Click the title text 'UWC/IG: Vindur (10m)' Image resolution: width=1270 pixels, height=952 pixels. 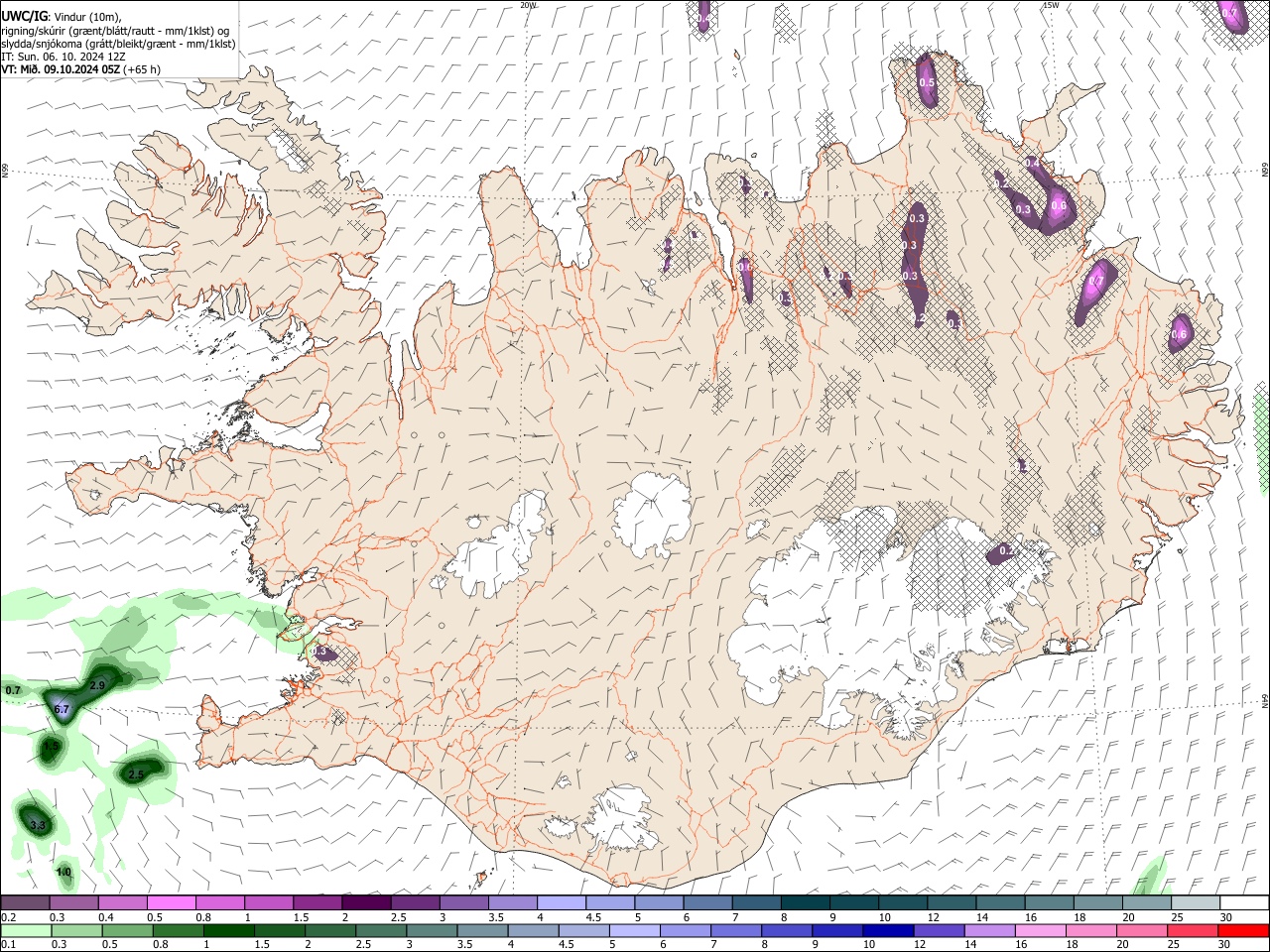tap(61, 17)
